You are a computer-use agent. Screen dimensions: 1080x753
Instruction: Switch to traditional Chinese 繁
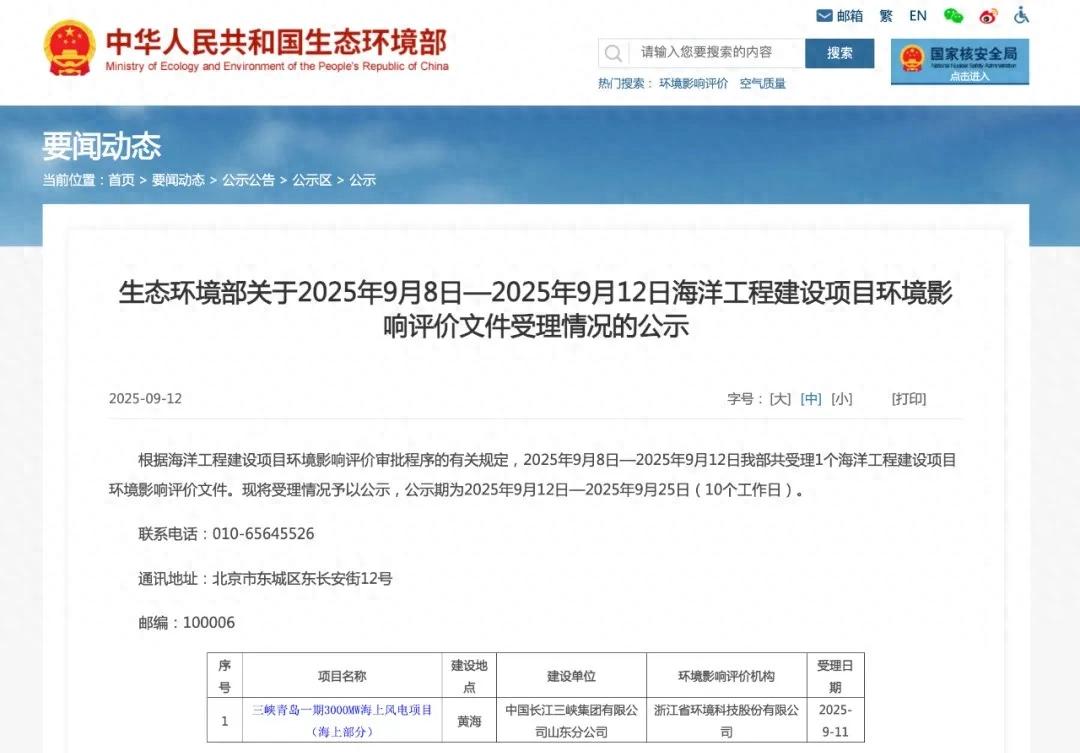886,16
